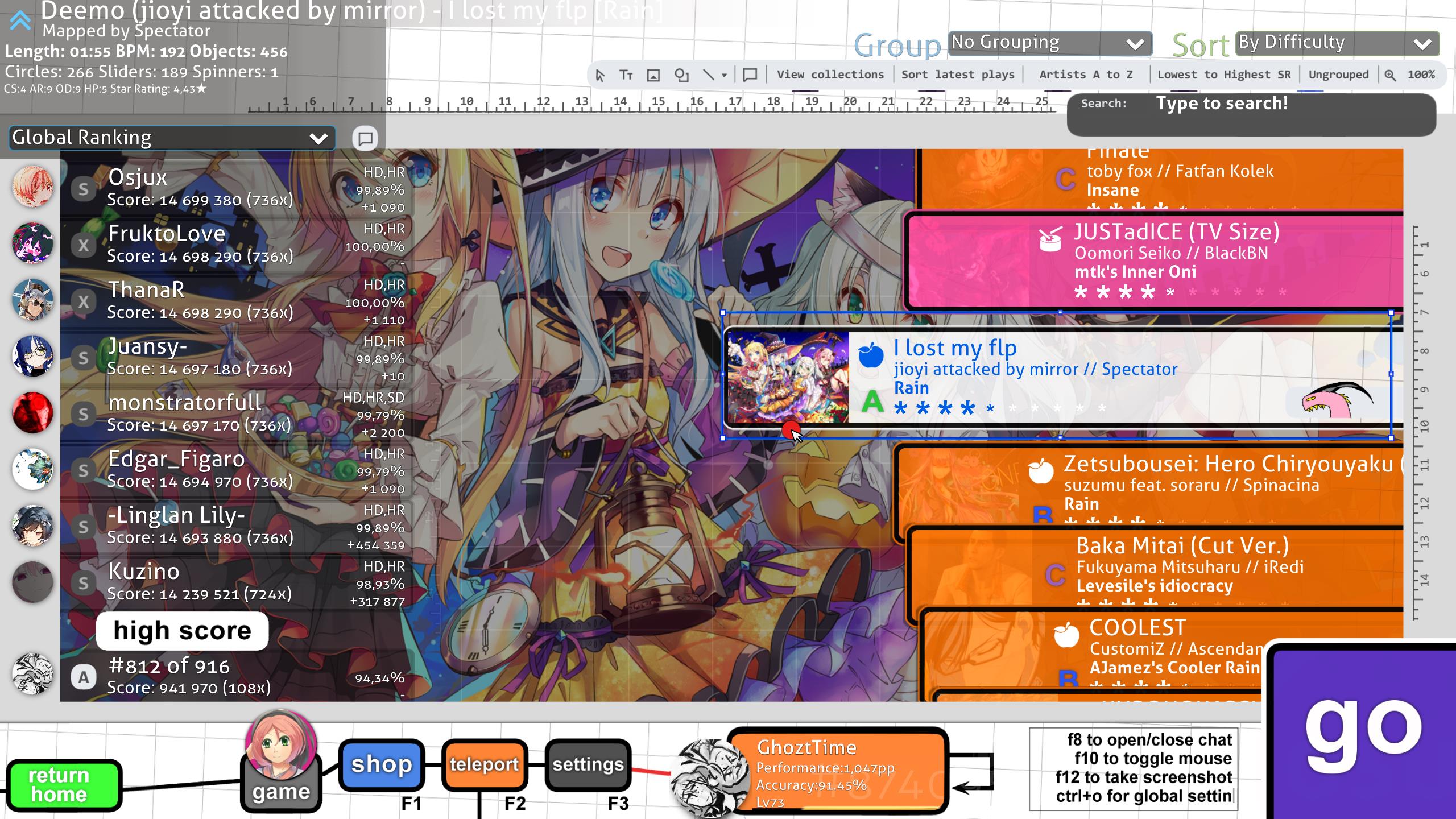Click the high score label
This screenshot has width=1456, height=819.
(182, 631)
